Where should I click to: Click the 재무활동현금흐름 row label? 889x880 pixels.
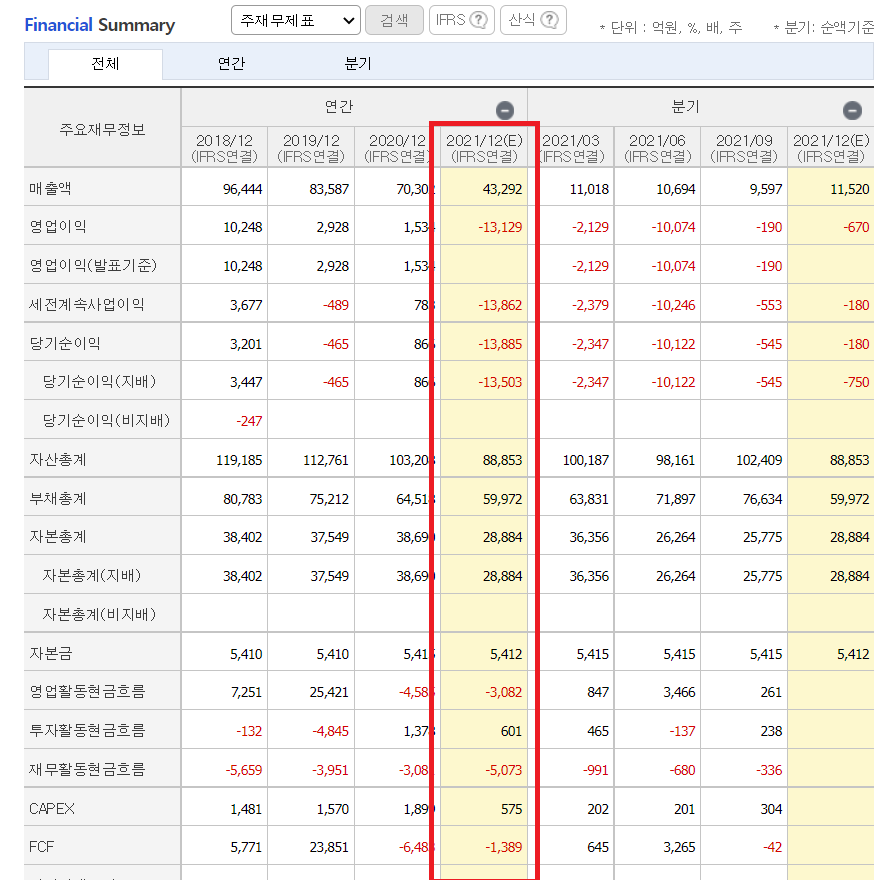(x=87, y=769)
